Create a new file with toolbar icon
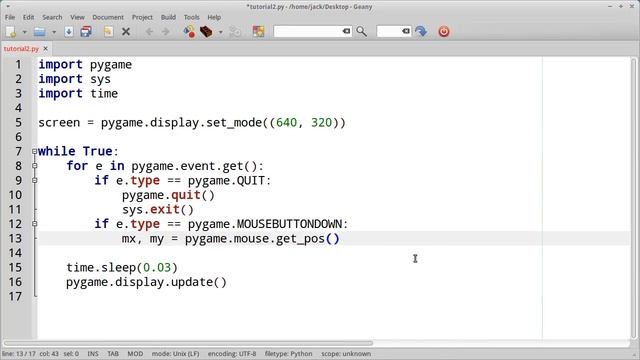 (11, 32)
